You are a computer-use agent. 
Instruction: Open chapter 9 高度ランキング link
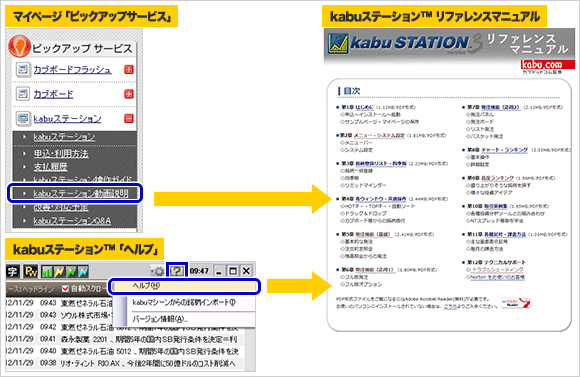pos(498,178)
